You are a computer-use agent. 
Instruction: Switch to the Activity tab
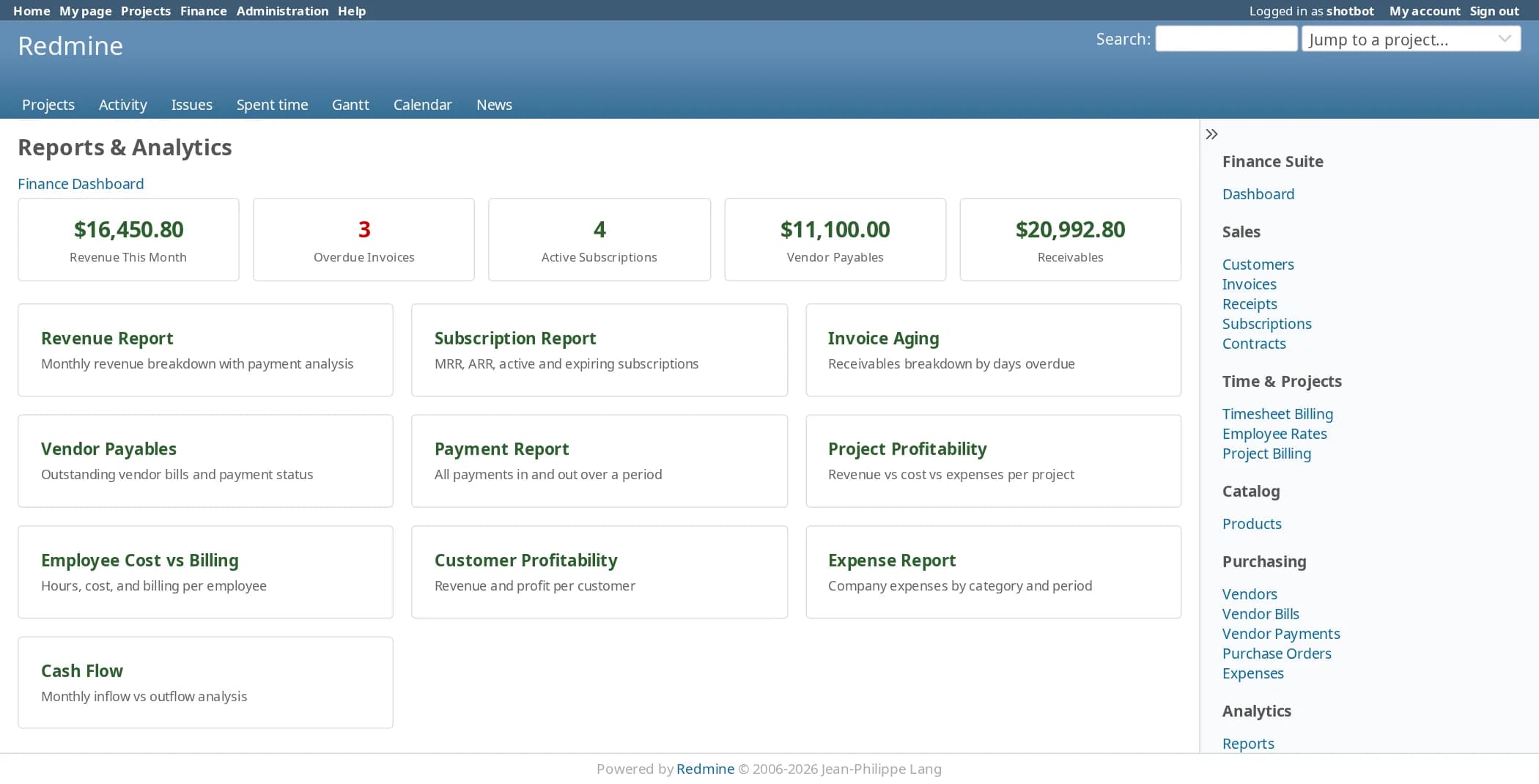[x=122, y=105]
